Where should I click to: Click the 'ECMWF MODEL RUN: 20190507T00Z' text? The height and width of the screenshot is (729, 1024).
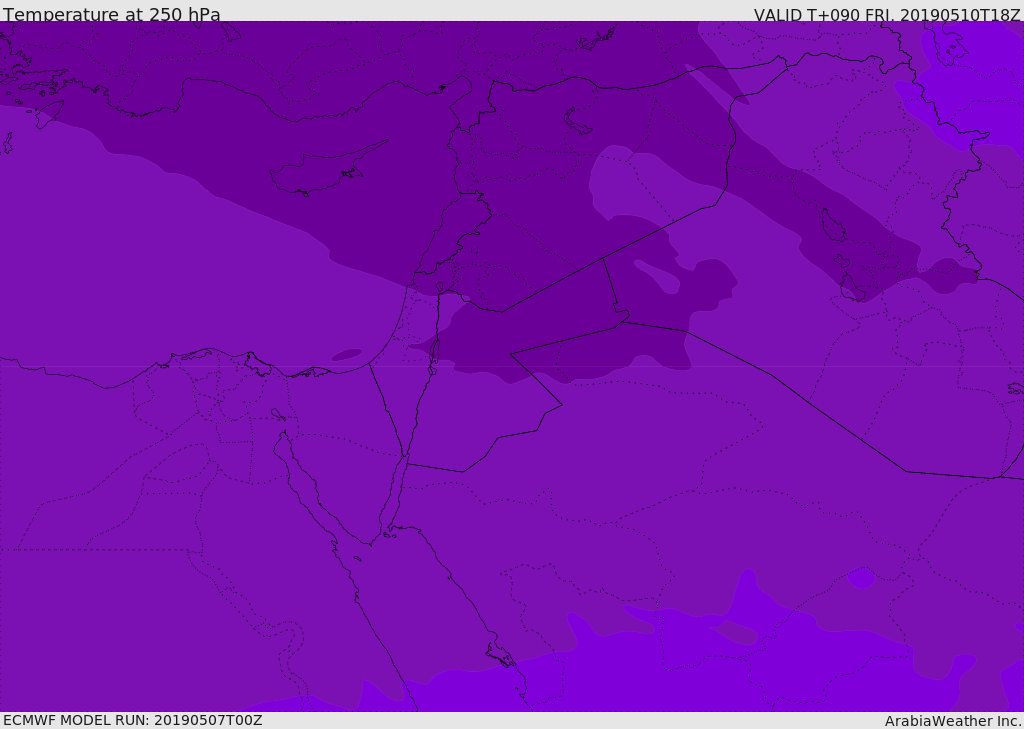tap(133, 720)
